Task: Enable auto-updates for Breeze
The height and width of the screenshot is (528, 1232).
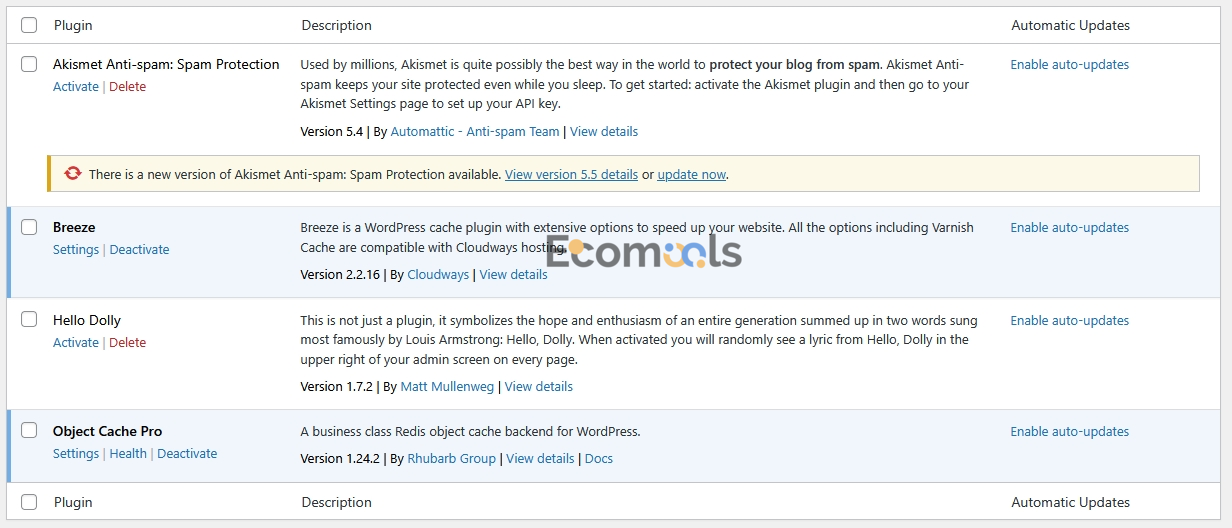Action: [x=1069, y=227]
